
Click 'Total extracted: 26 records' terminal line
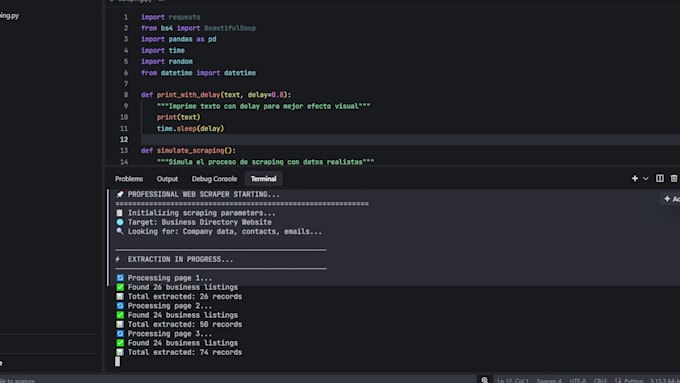point(185,297)
